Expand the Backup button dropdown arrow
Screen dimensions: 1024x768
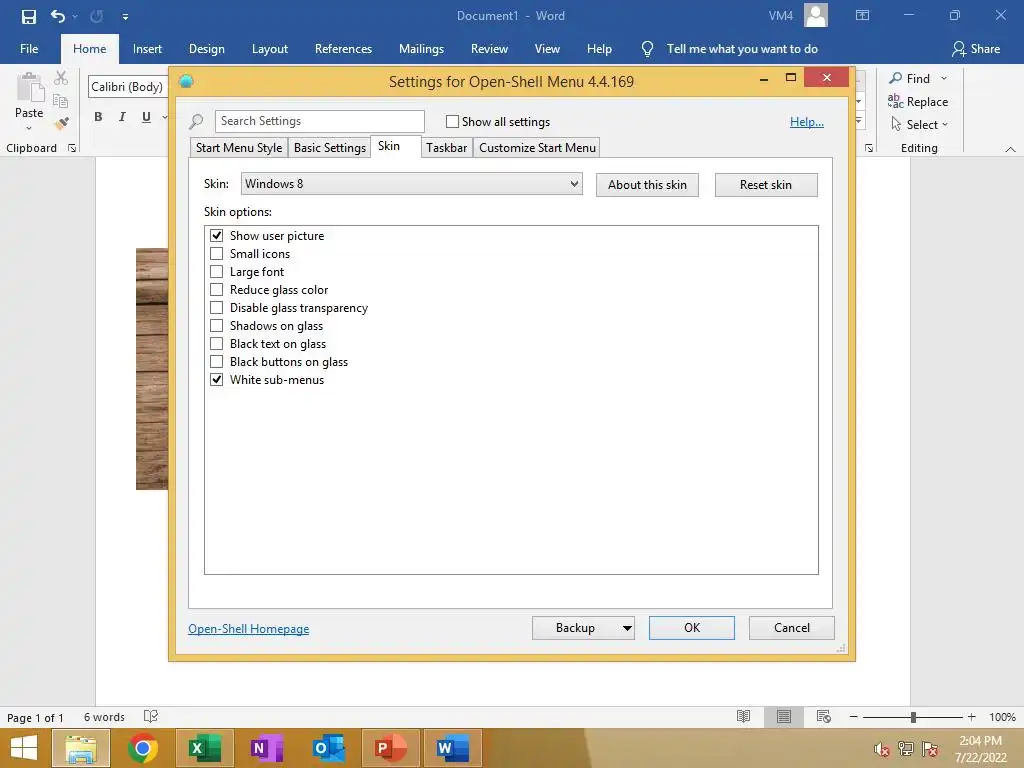pyautogui.click(x=627, y=628)
